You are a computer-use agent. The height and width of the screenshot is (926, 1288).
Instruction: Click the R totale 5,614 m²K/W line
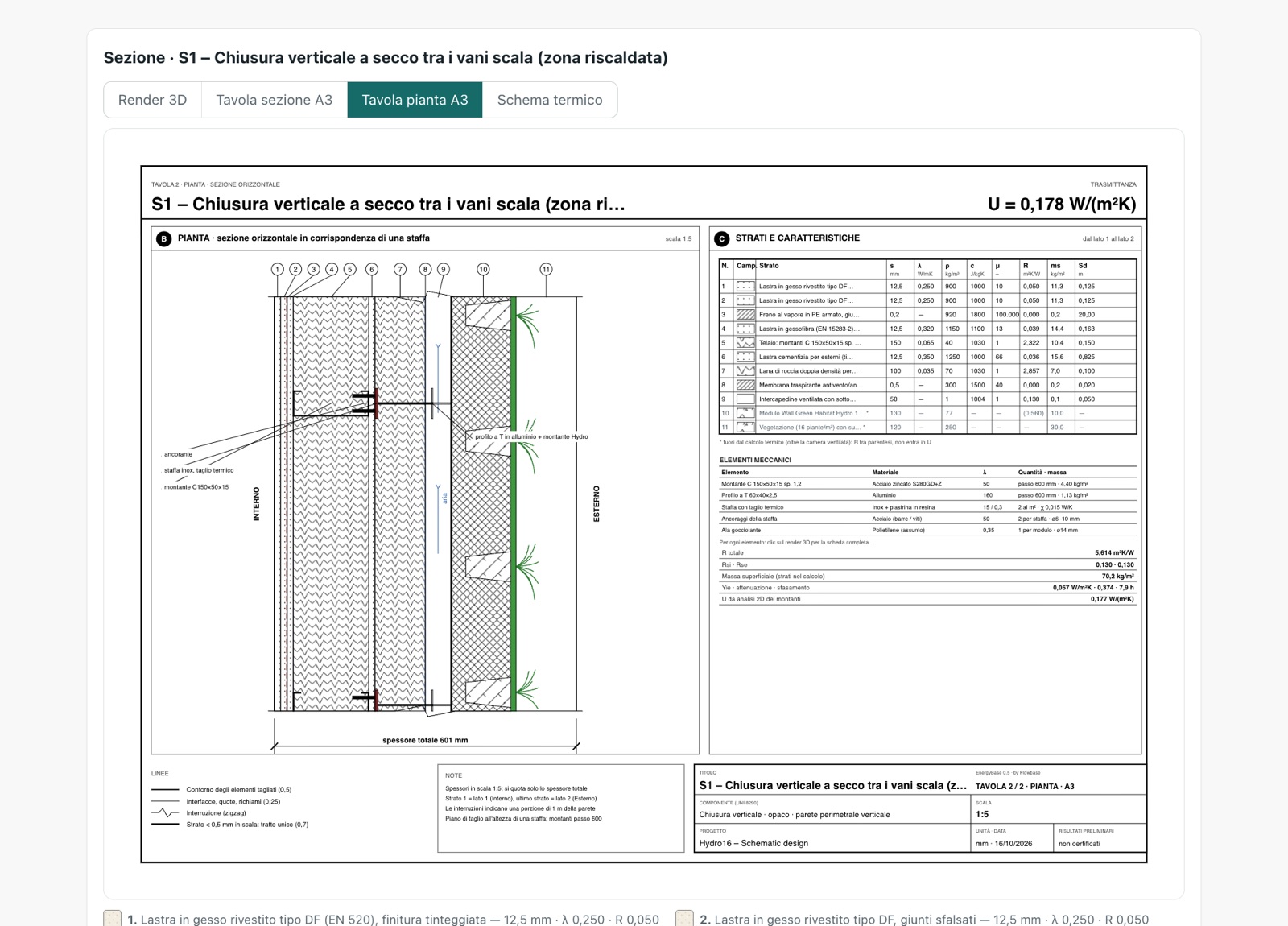pos(927,553)
